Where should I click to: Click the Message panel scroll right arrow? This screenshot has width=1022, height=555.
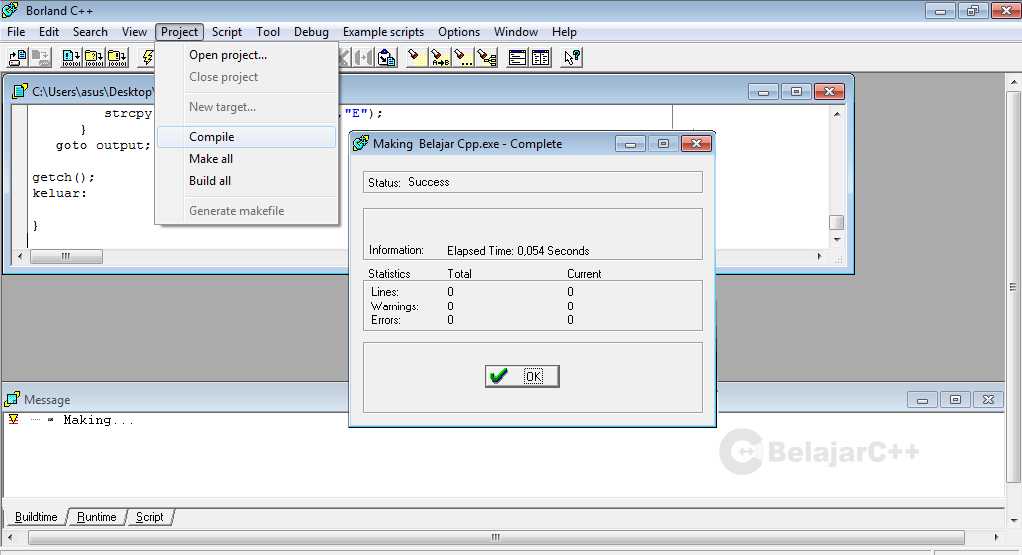click(996, 537)
